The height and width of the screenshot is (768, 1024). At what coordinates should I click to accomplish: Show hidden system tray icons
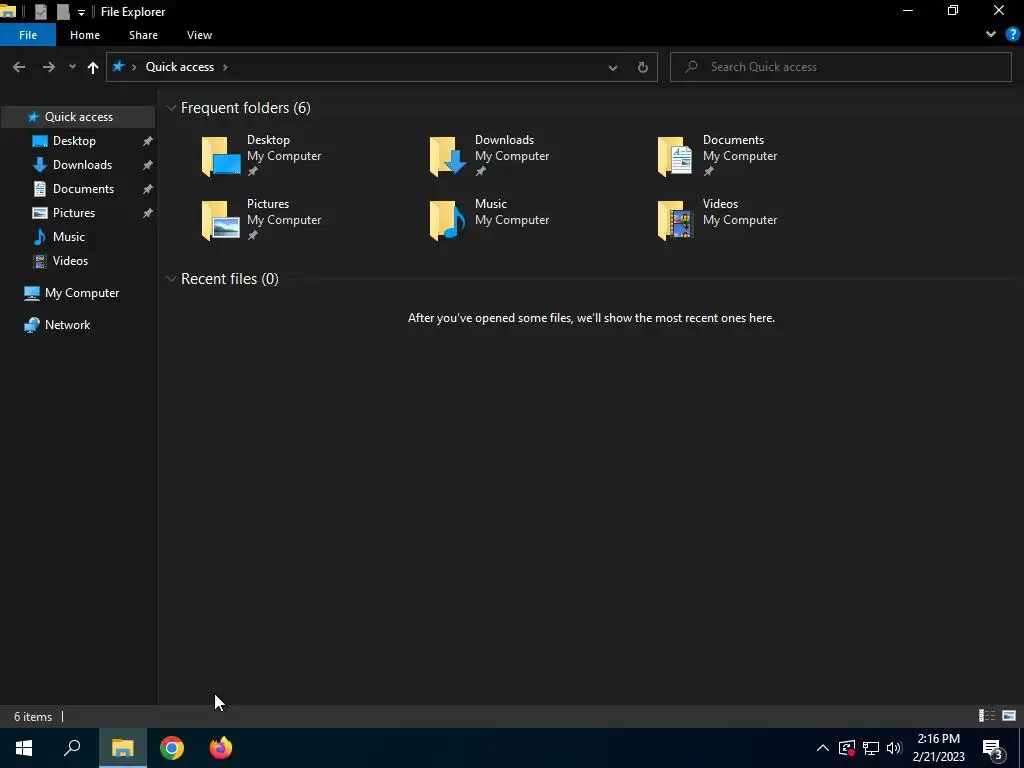823,748
